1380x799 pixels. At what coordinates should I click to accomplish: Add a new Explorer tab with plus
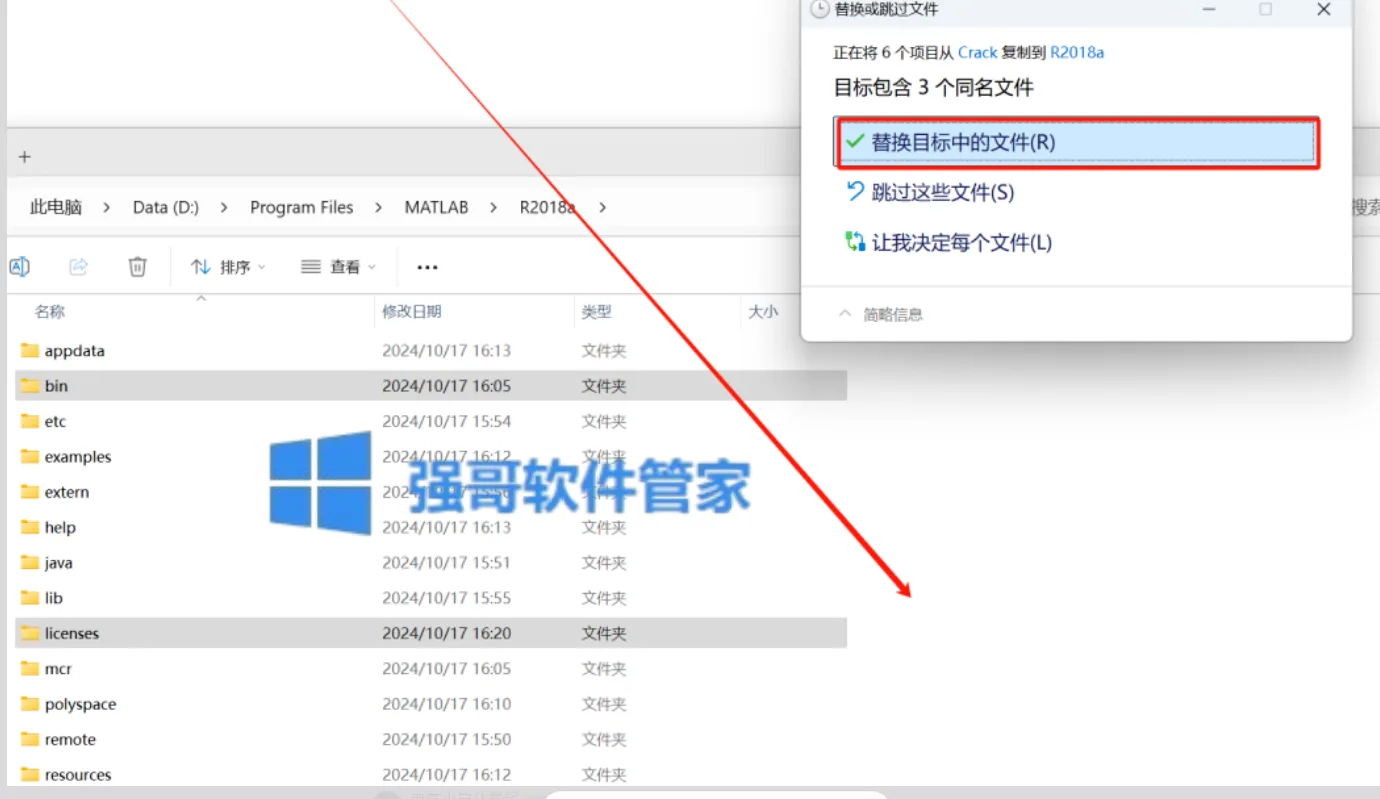click(25, 156)
